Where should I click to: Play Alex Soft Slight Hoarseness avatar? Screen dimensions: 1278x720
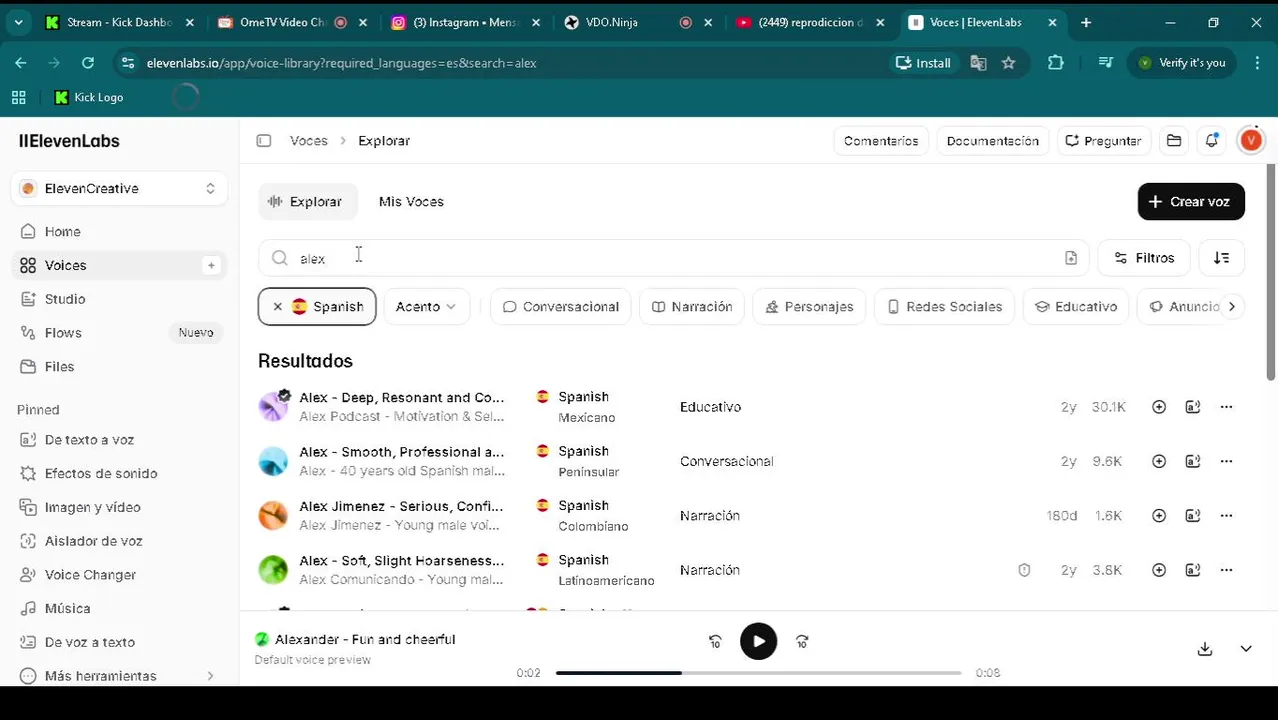coord(273,570)
